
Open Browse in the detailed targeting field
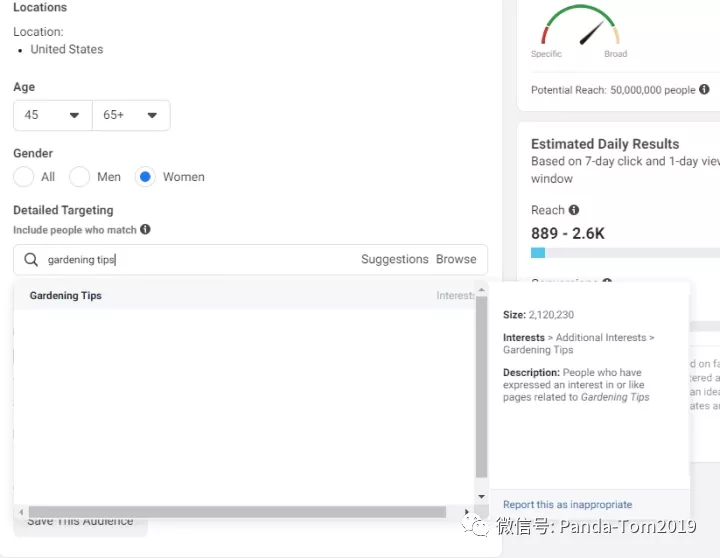[x=456, y=259]
